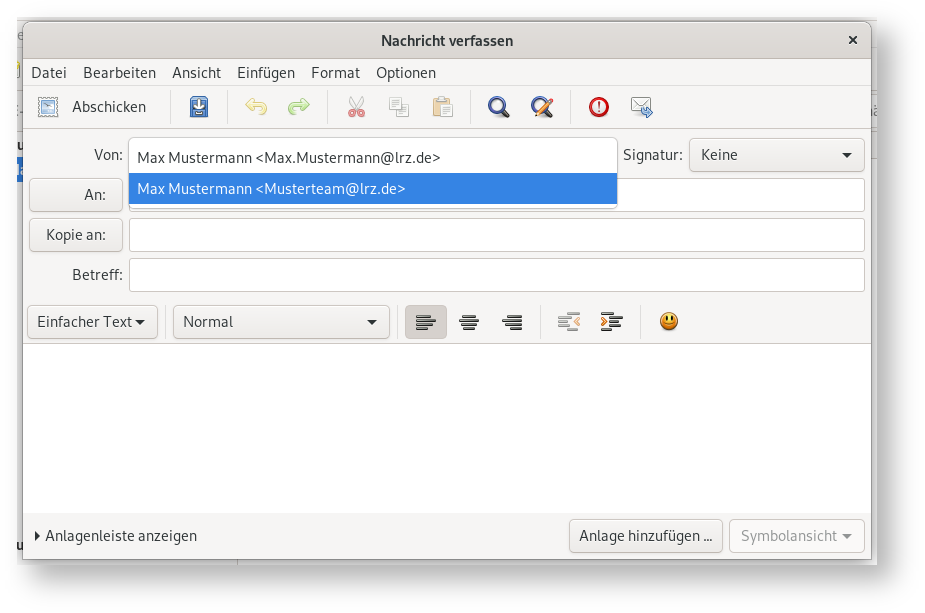Open the find text magnifier tool
The width and height of the screenshot is (925, 613).
pos(498,107)
